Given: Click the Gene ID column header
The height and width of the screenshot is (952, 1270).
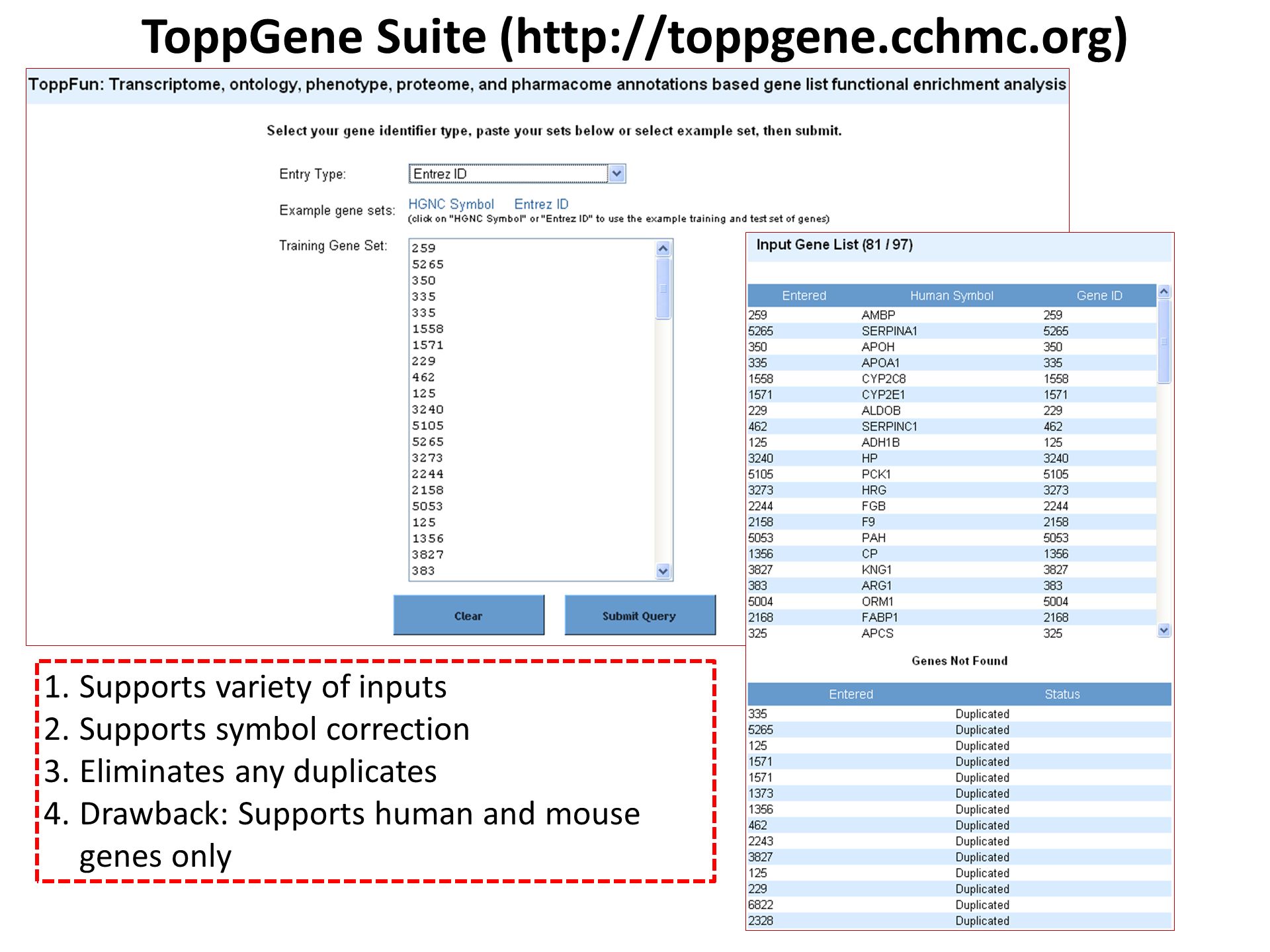Looking at the screenshot, I should [x=1099, y=296].
